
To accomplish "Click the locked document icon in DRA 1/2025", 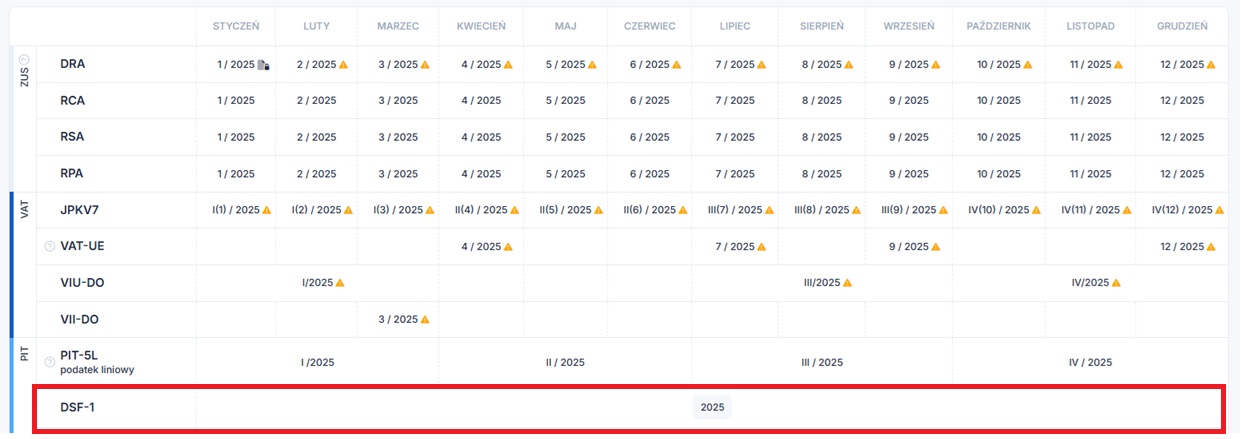I will pos(263,65).
